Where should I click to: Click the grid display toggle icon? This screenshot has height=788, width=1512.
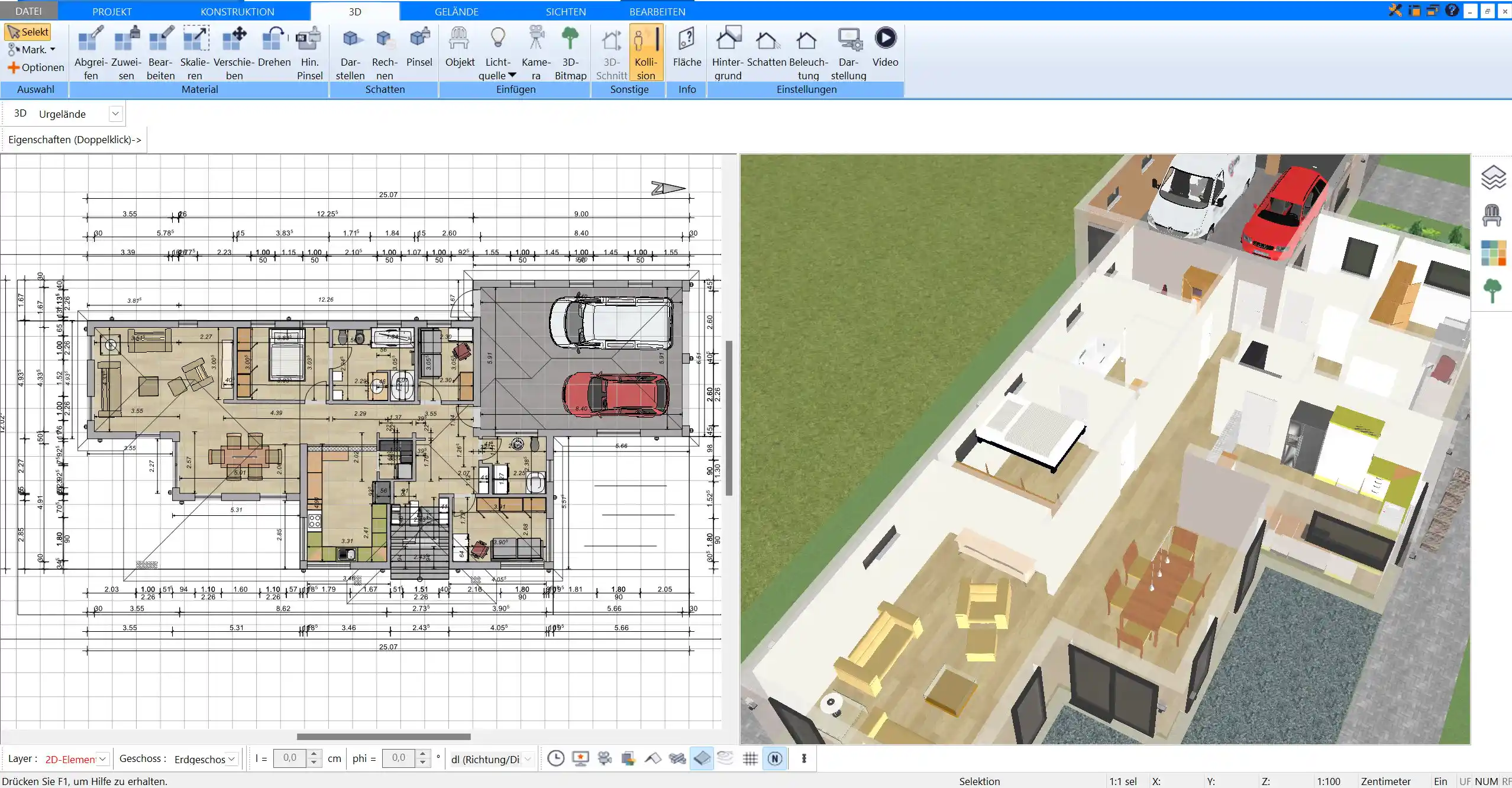751,758
